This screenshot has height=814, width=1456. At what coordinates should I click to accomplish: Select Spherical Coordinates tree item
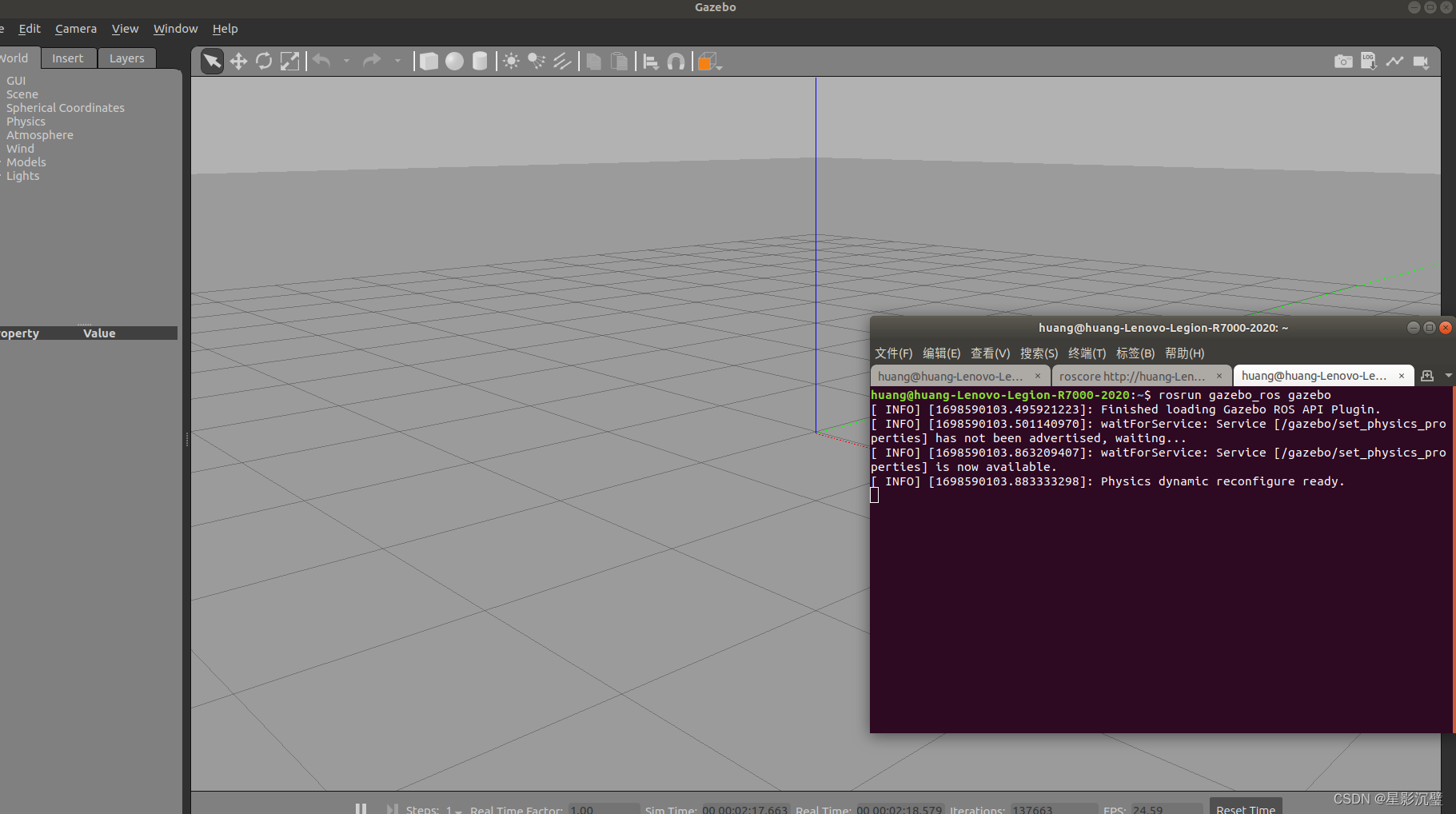(66, 108)
